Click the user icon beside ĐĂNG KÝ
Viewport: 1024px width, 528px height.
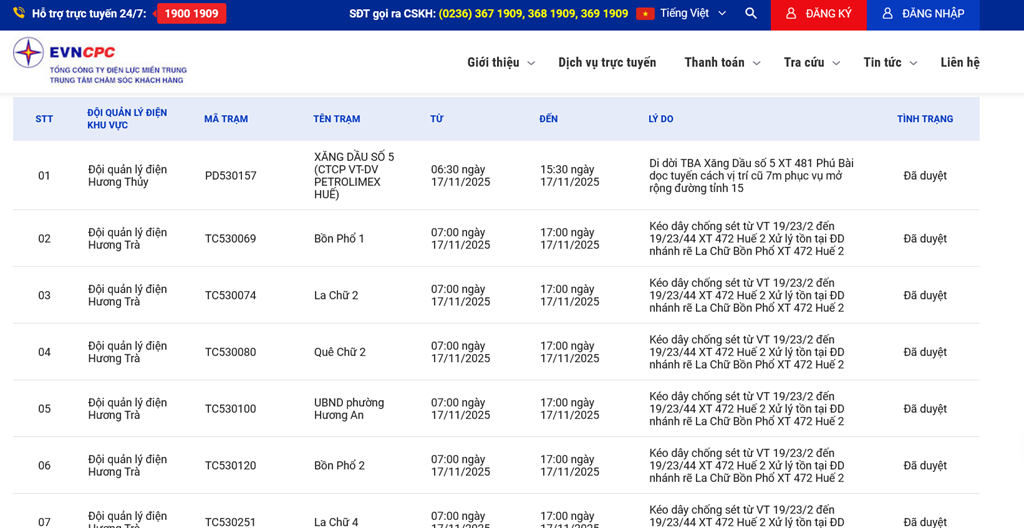(791, 14)
